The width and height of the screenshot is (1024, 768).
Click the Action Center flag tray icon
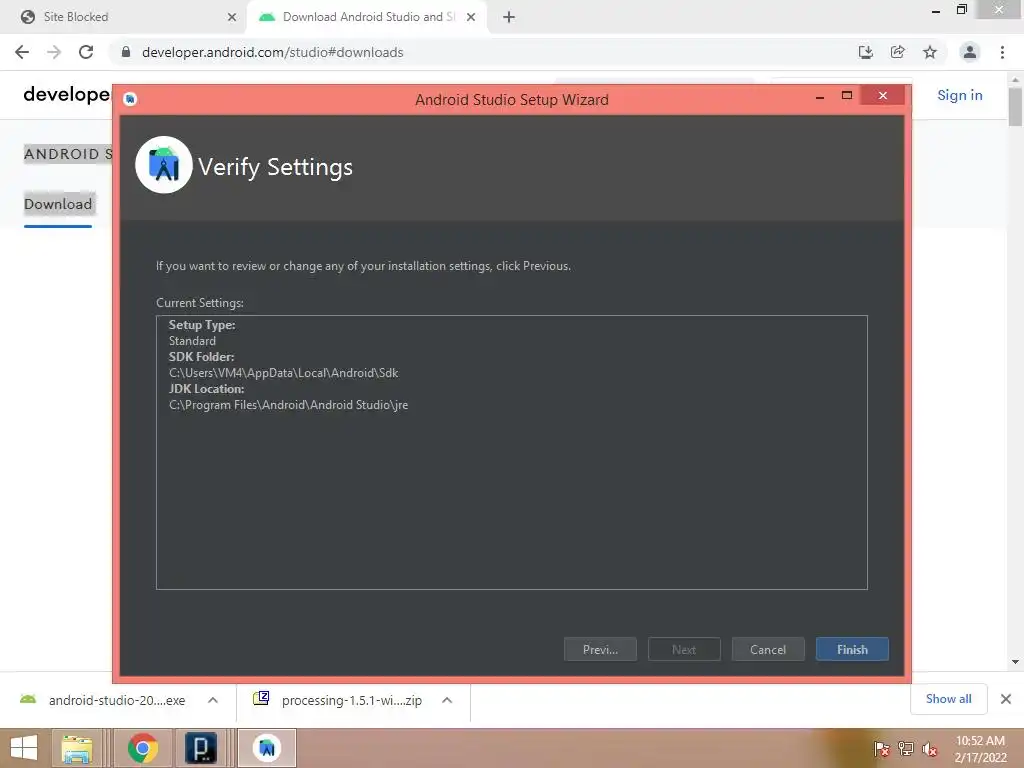tap(881, 749)
